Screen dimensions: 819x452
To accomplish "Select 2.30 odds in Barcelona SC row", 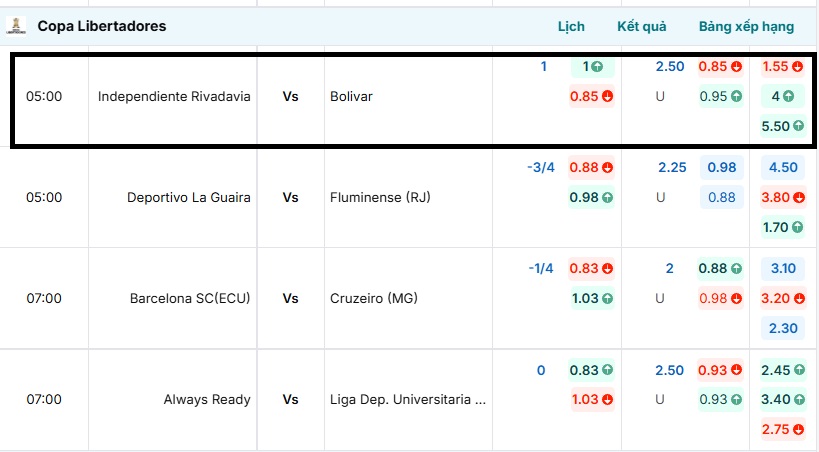I will [781, 328].
